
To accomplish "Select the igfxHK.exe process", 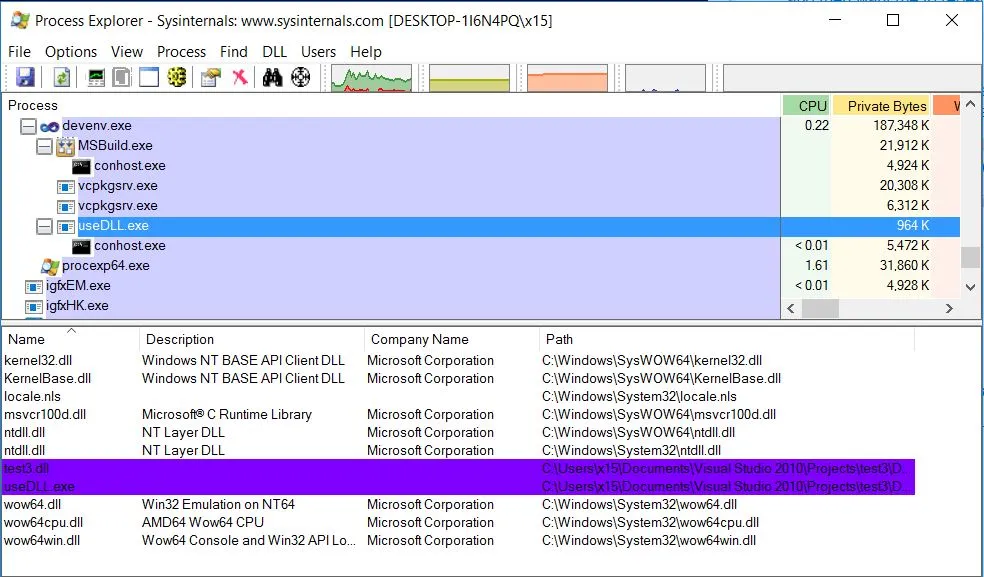I will coord(77,306).
